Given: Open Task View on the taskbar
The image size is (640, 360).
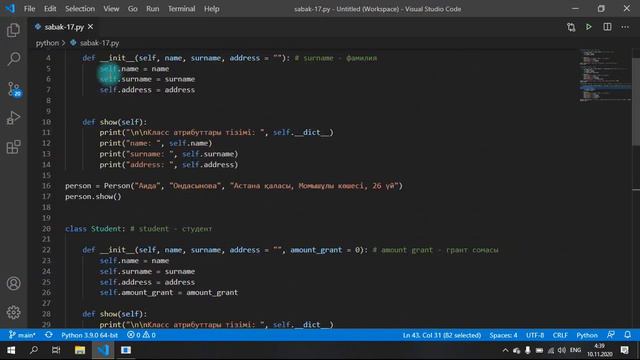Looking at the screenshot, I should click(56, 350).
